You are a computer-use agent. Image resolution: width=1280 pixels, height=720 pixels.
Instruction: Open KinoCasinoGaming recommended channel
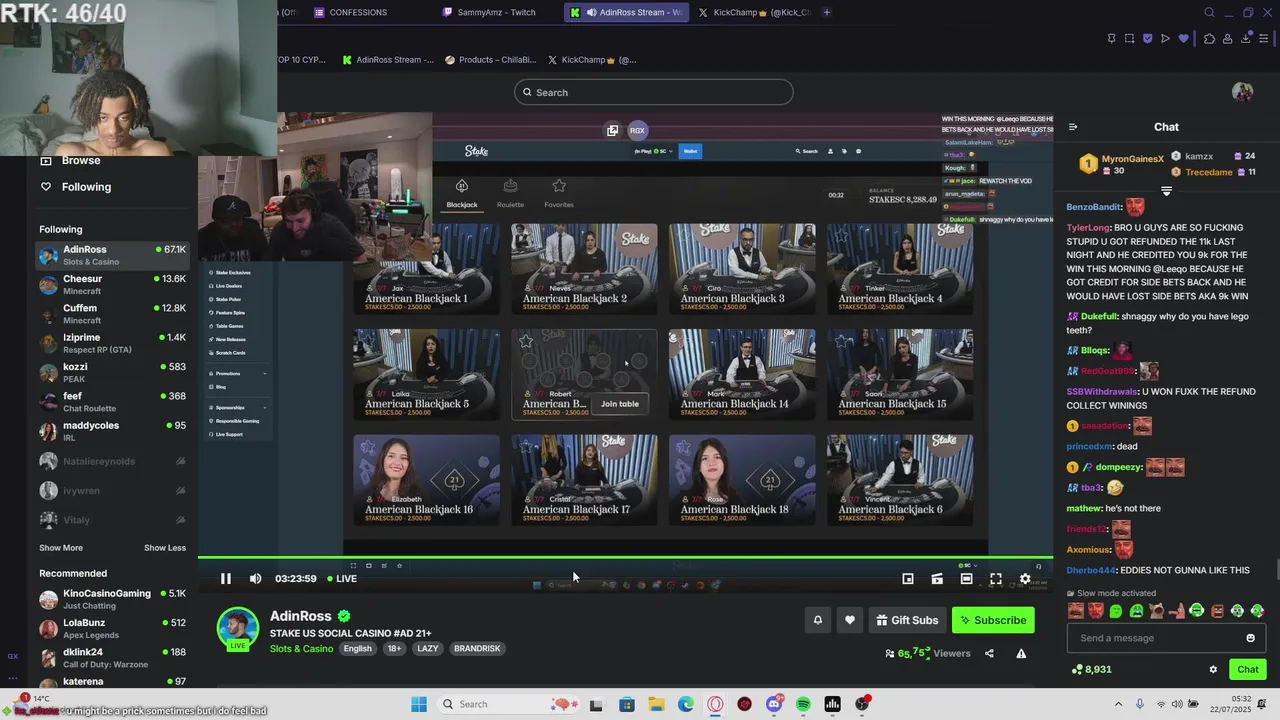[x=112, y=599]
